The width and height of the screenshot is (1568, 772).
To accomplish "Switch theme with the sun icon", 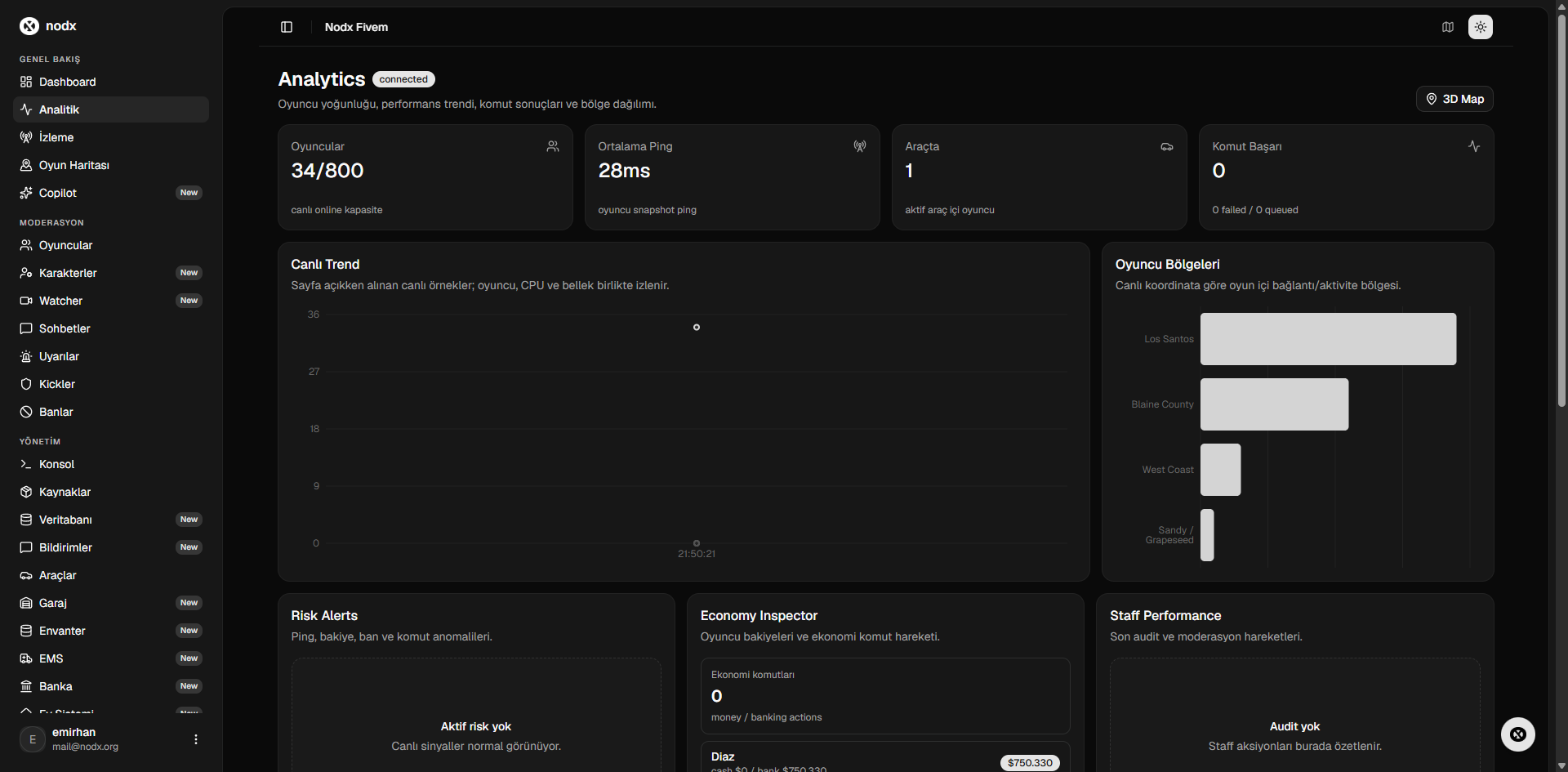I will point(1481,27).
